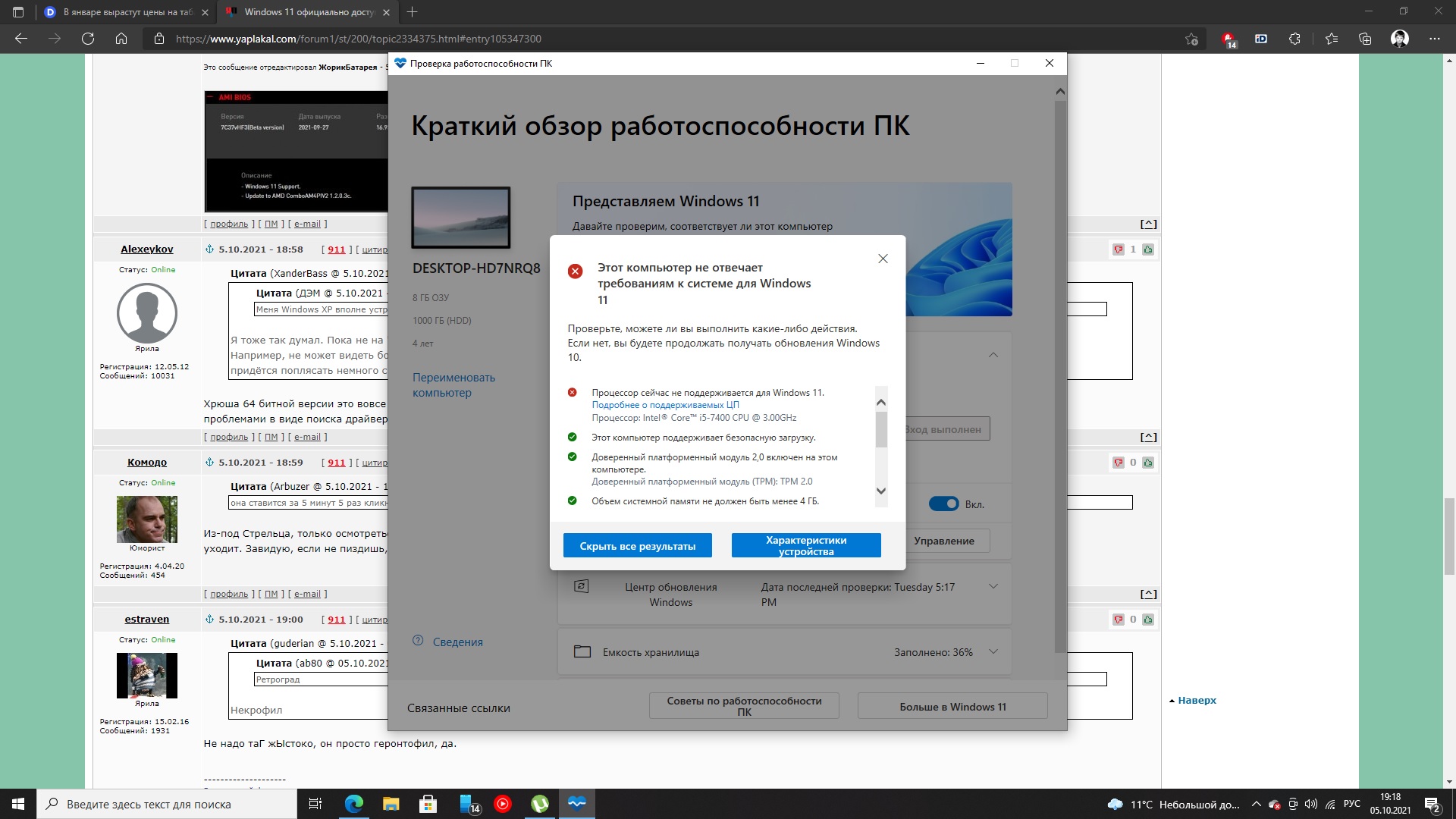Go back in the browser
The height and width of the screenshot is (819, 1456).
tap(21, 39)
